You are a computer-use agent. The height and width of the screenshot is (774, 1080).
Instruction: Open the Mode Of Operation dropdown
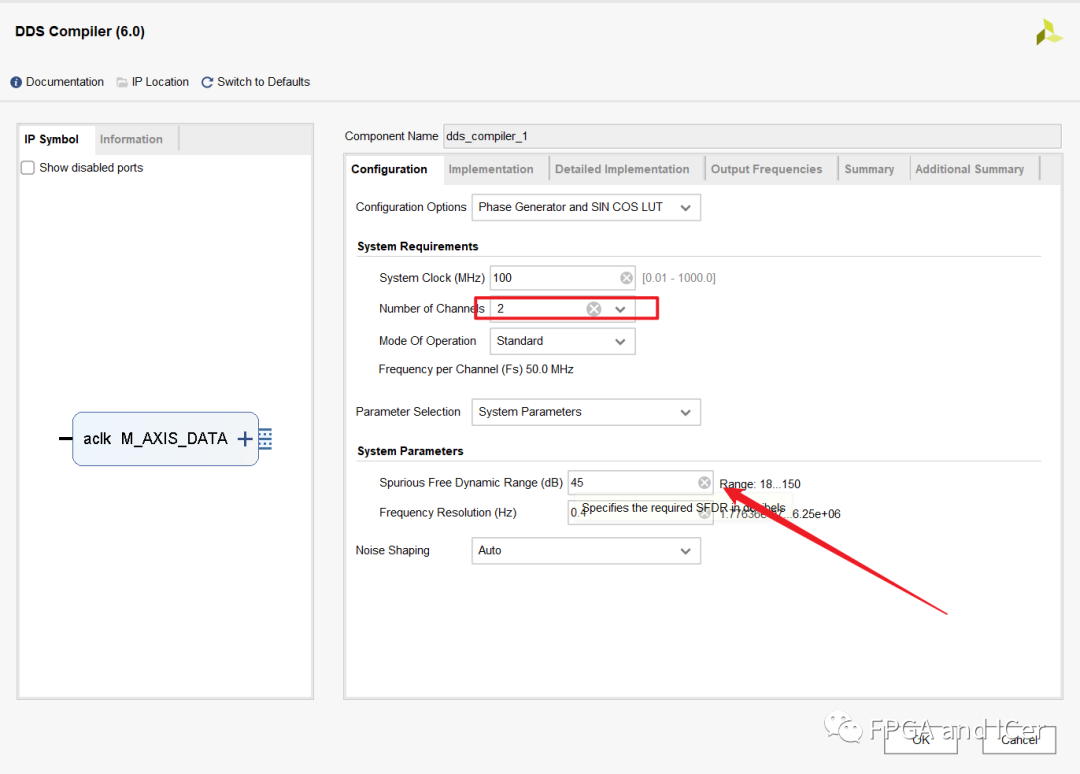pyautogui.click(x=563, y=341)
